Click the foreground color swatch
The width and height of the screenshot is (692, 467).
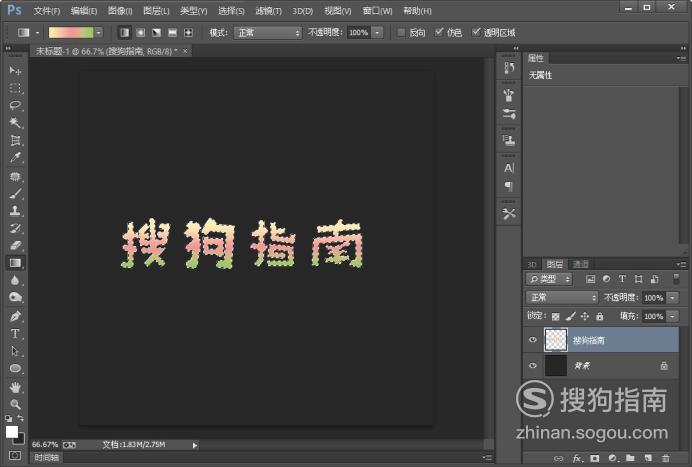pos(11,432)
